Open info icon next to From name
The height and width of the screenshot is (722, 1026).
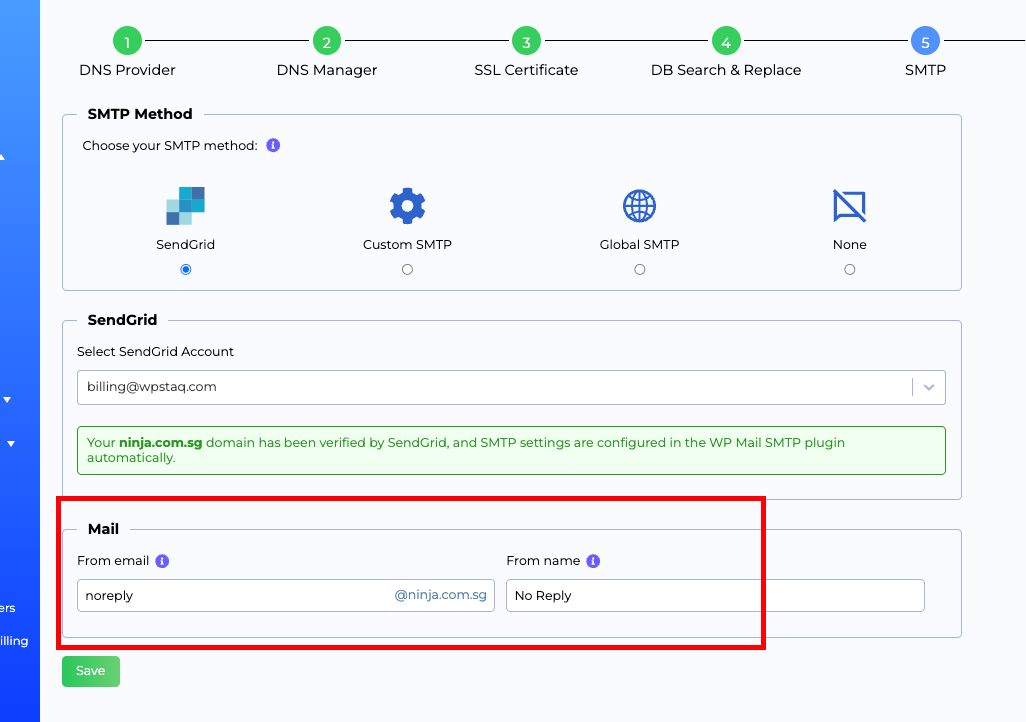pyautogui.click(x=593, y=561)
